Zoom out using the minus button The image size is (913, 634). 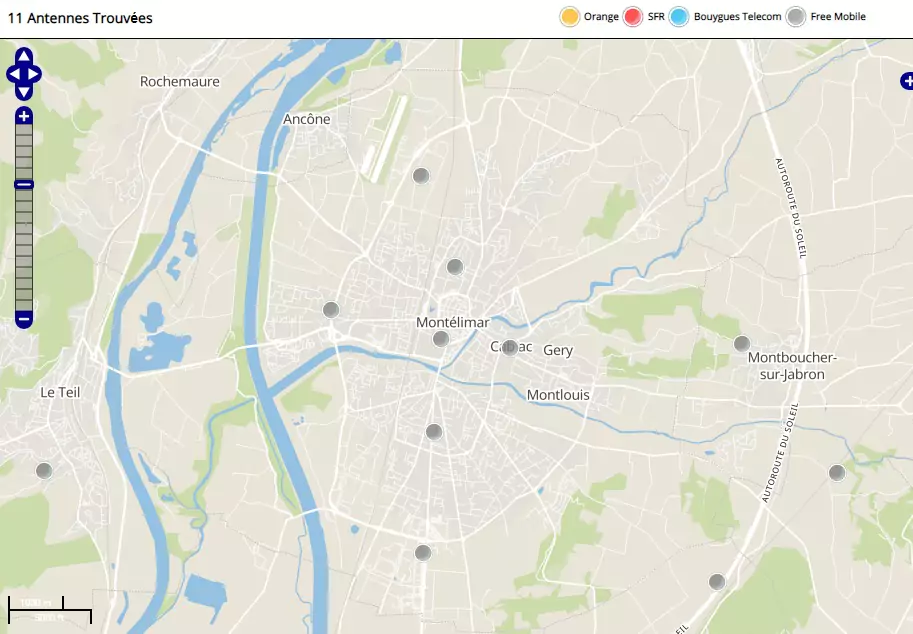click(x=24, y=320)
